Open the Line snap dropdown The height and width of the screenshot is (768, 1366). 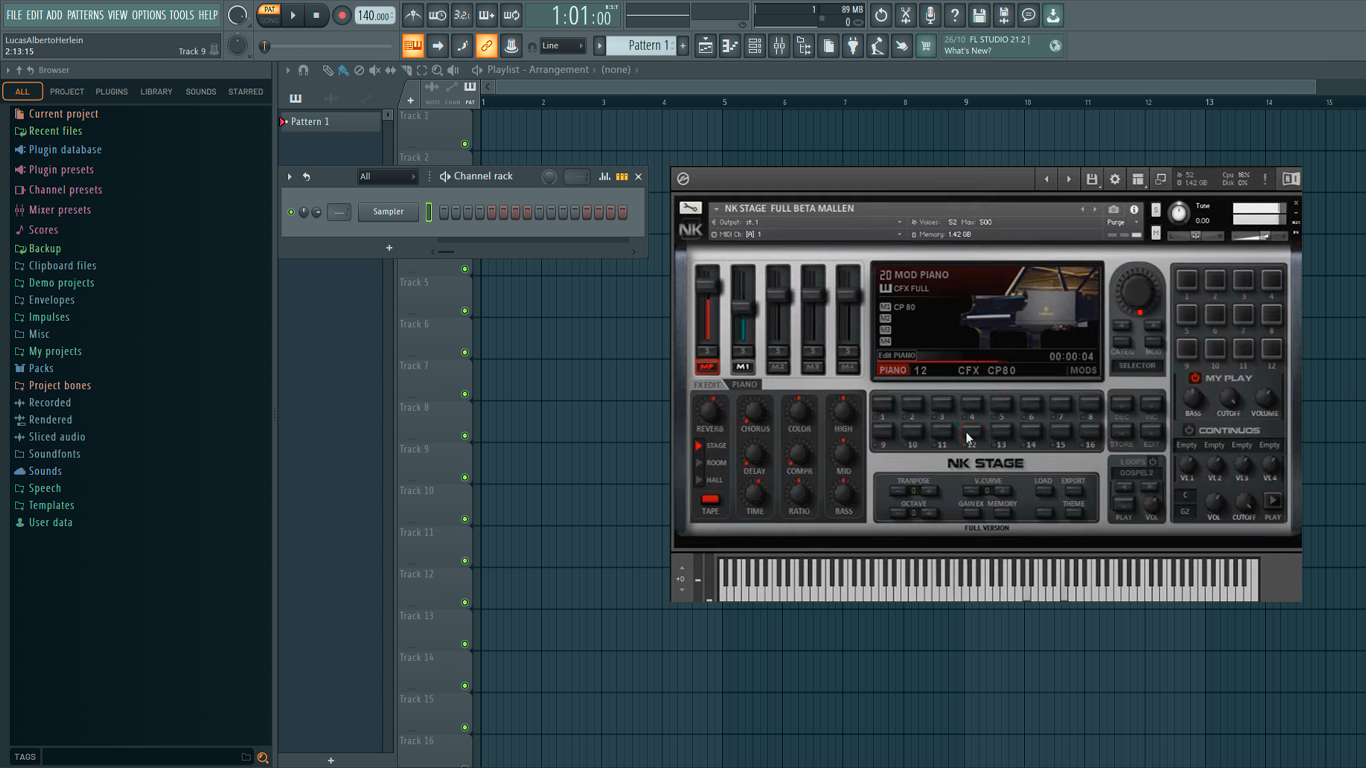click(561, 46)
